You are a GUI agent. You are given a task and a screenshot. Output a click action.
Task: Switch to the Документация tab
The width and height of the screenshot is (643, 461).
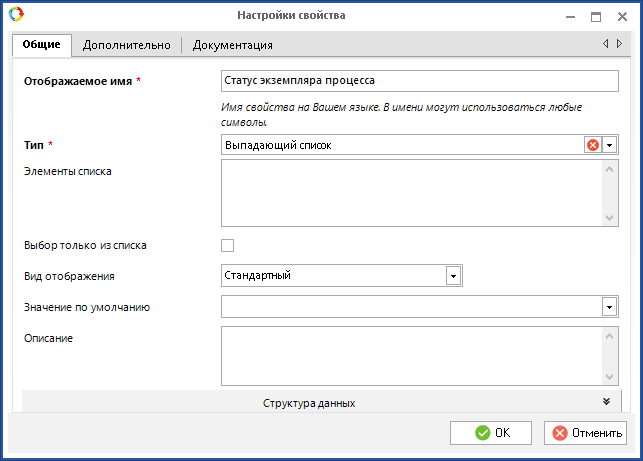pyautogui.click(x=232, y=45)
